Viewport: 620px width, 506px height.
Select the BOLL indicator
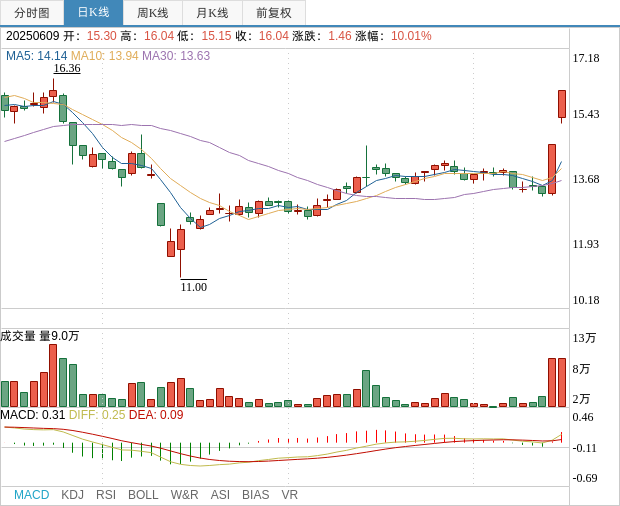[143, 495]
